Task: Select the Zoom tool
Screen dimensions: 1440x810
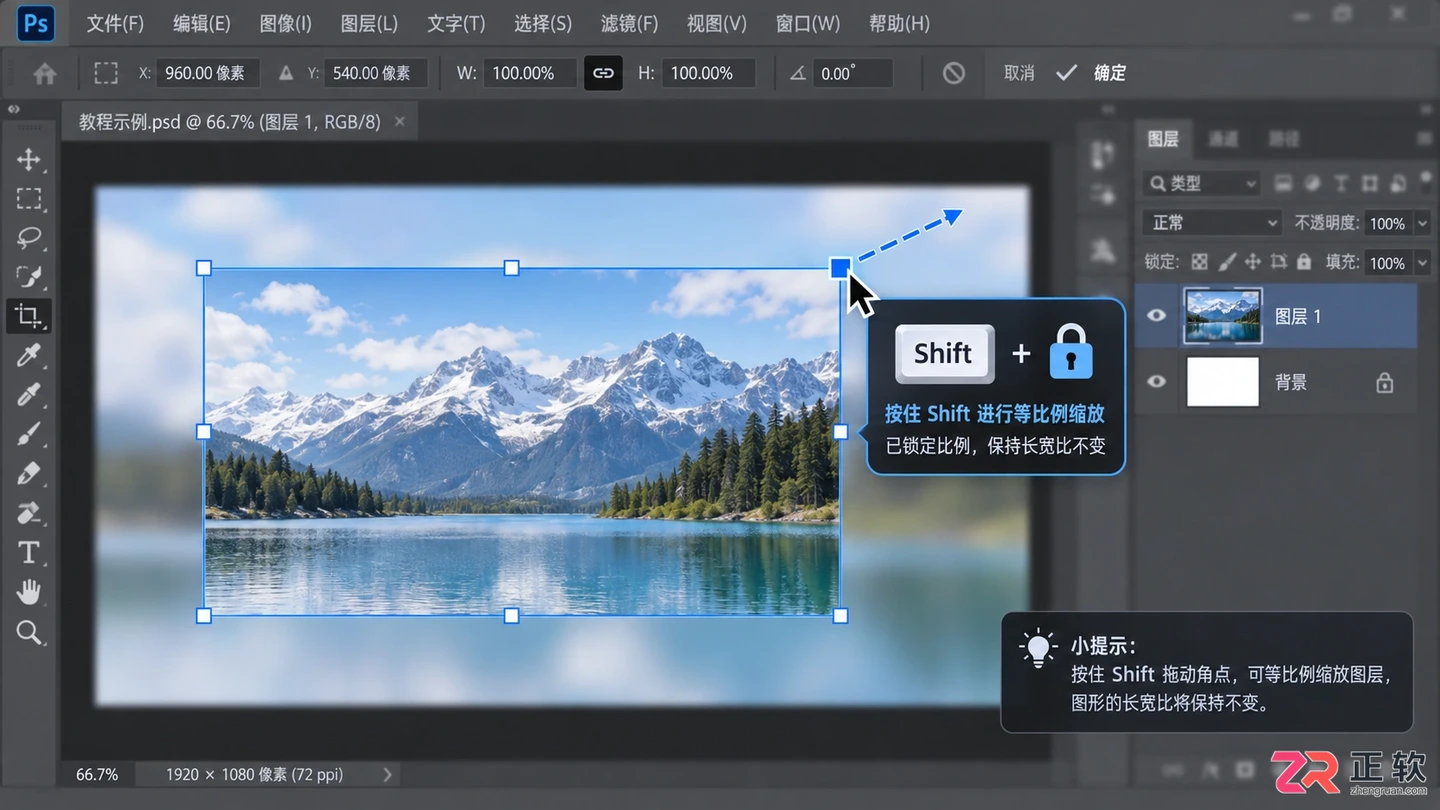Action: coord(28,632)
